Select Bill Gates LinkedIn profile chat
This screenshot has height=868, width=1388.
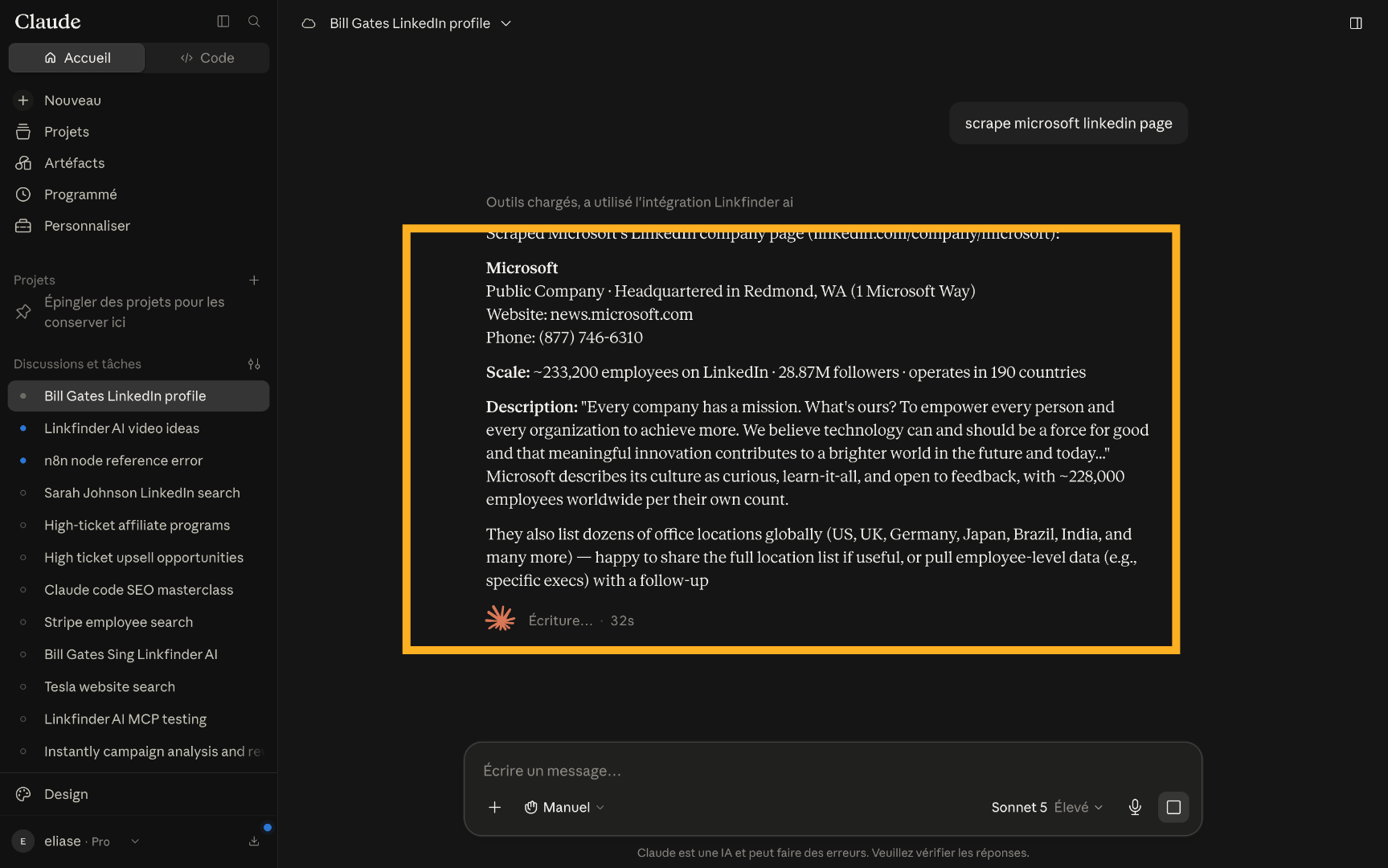coord(138,396)
